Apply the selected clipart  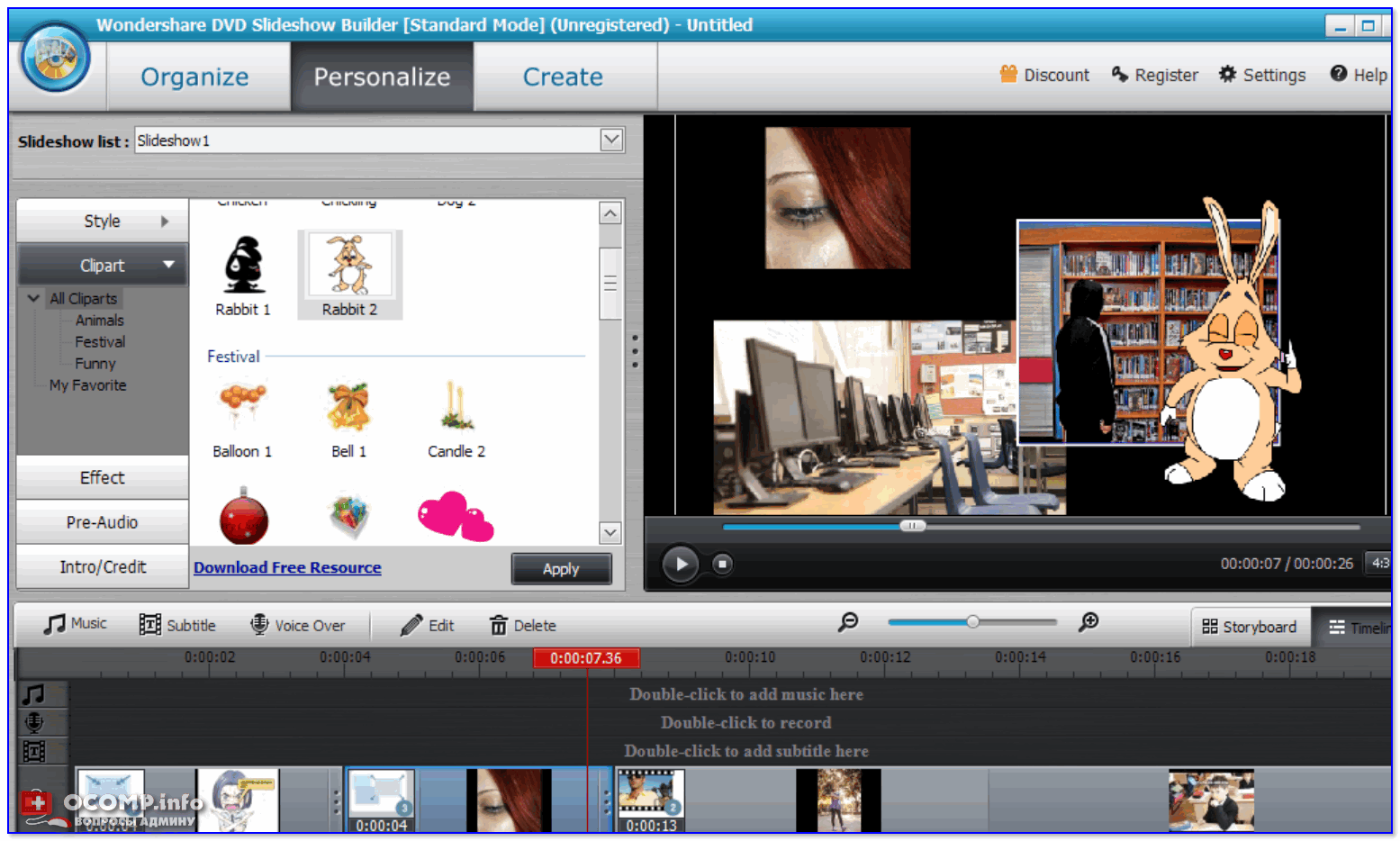tap(562, 569)
